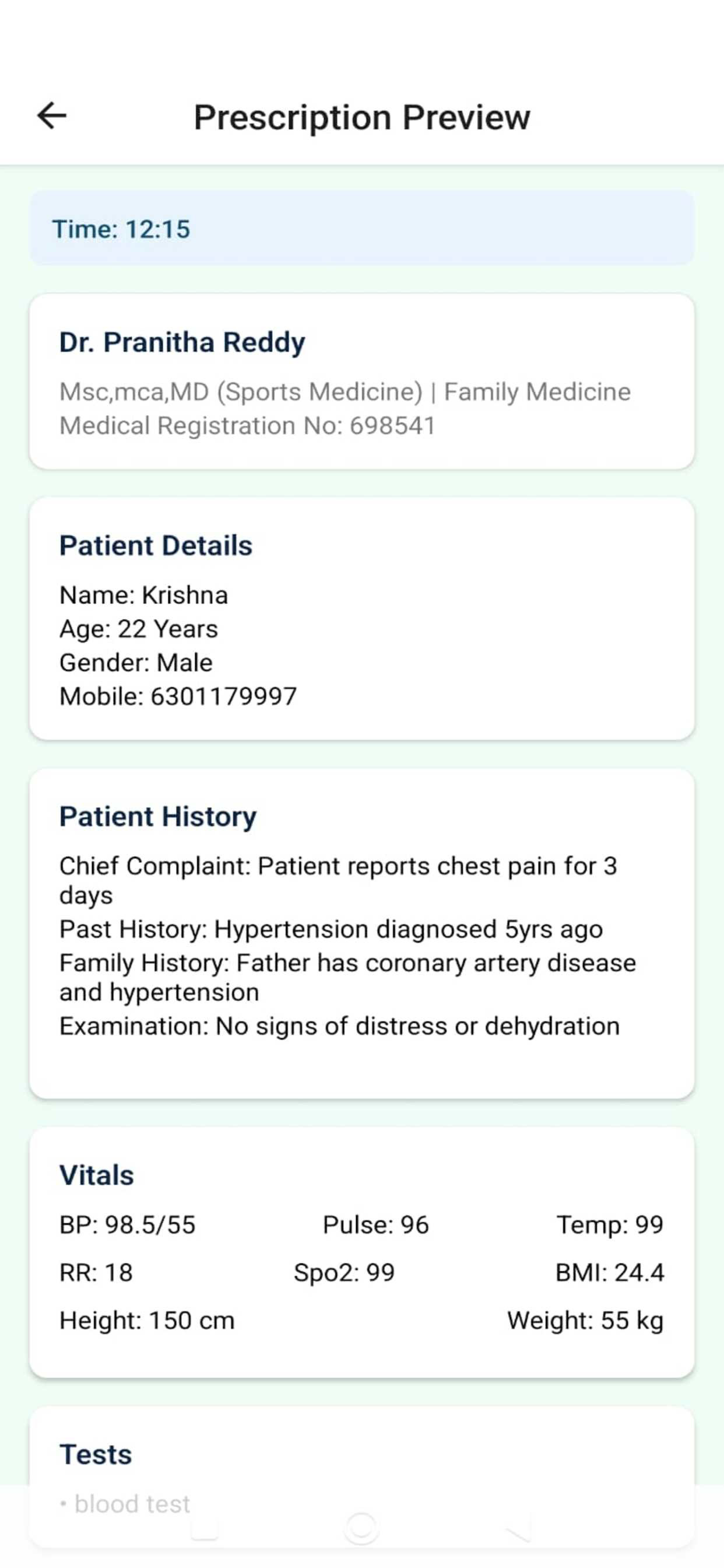Tap the mobile number 6301179997
Viewport: 724px width, 1568px height.
point(223,696)
